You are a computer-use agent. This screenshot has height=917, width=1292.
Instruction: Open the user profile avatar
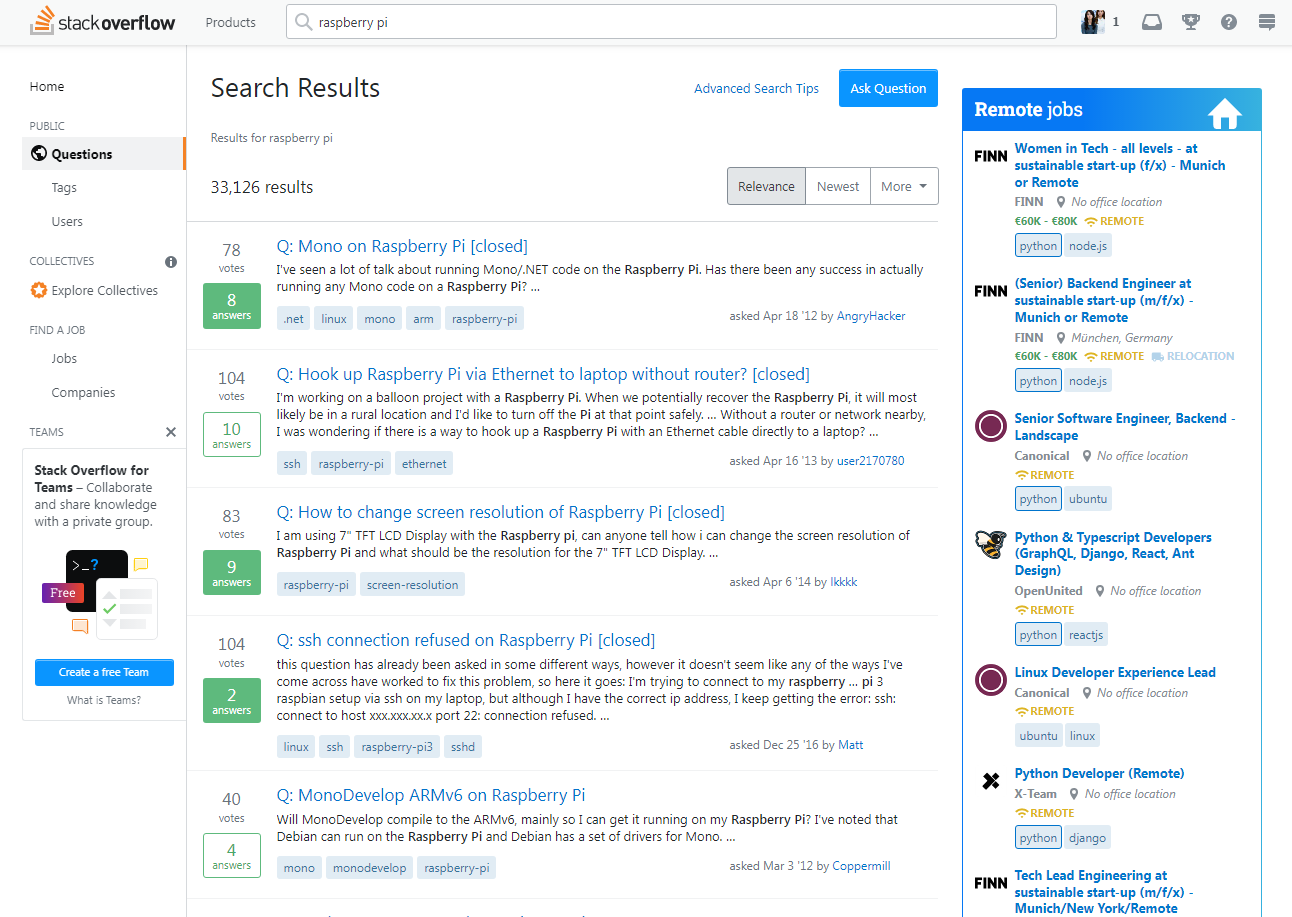tap(1092, 22)
